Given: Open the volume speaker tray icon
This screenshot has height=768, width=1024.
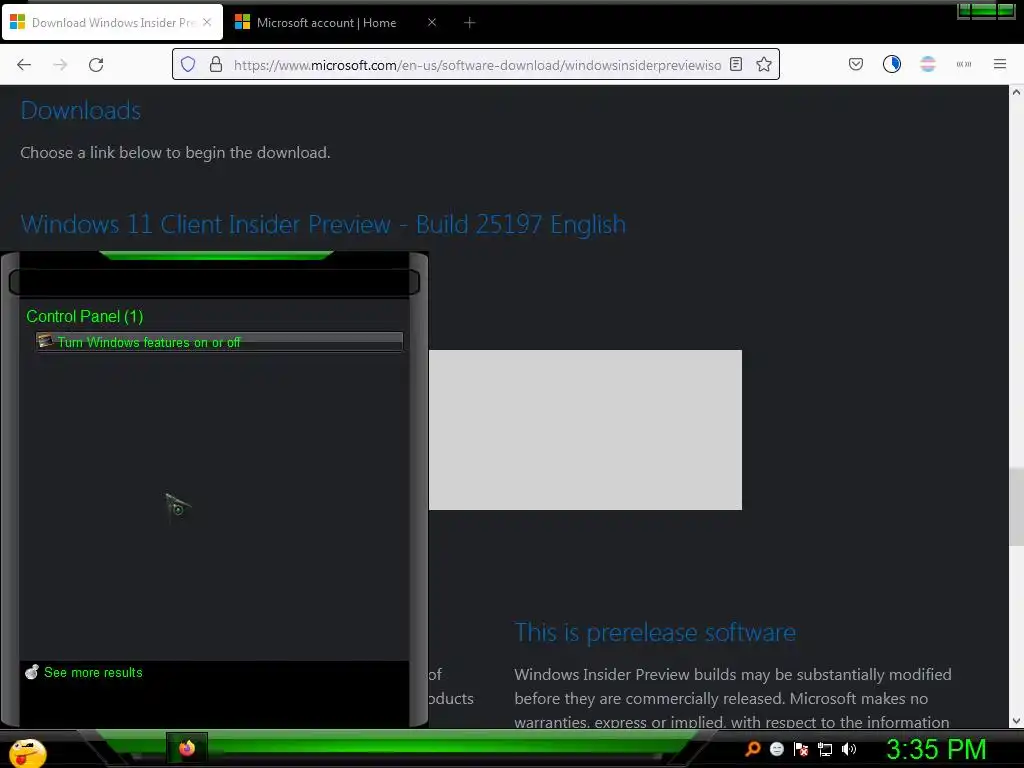Looking at the screenshot, I should (849, 749).
